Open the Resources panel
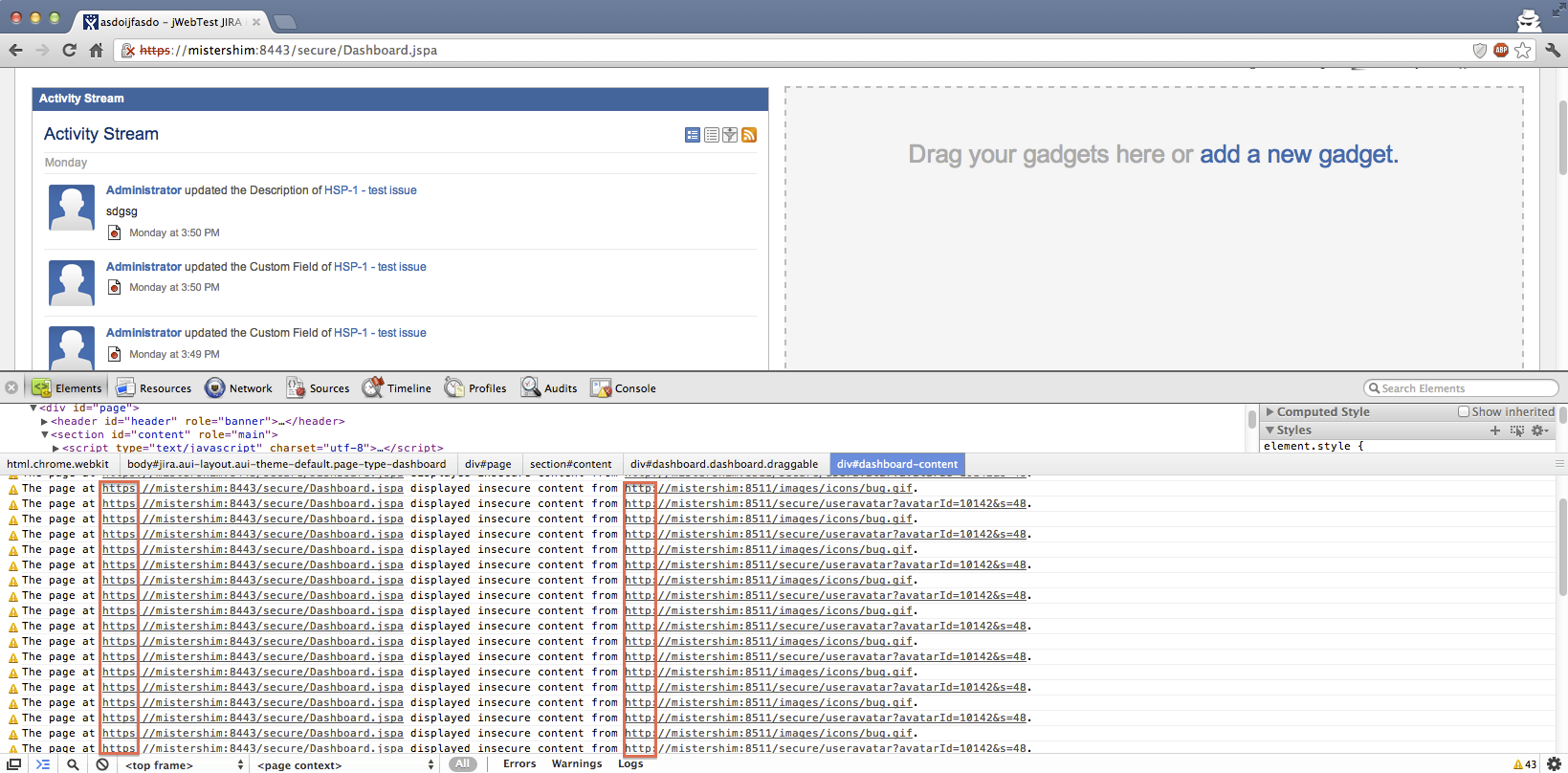 [x=154, y=388]
